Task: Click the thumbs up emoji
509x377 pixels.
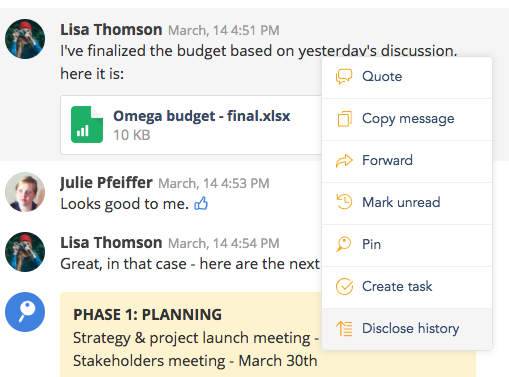Action: [x=201, y=203]
